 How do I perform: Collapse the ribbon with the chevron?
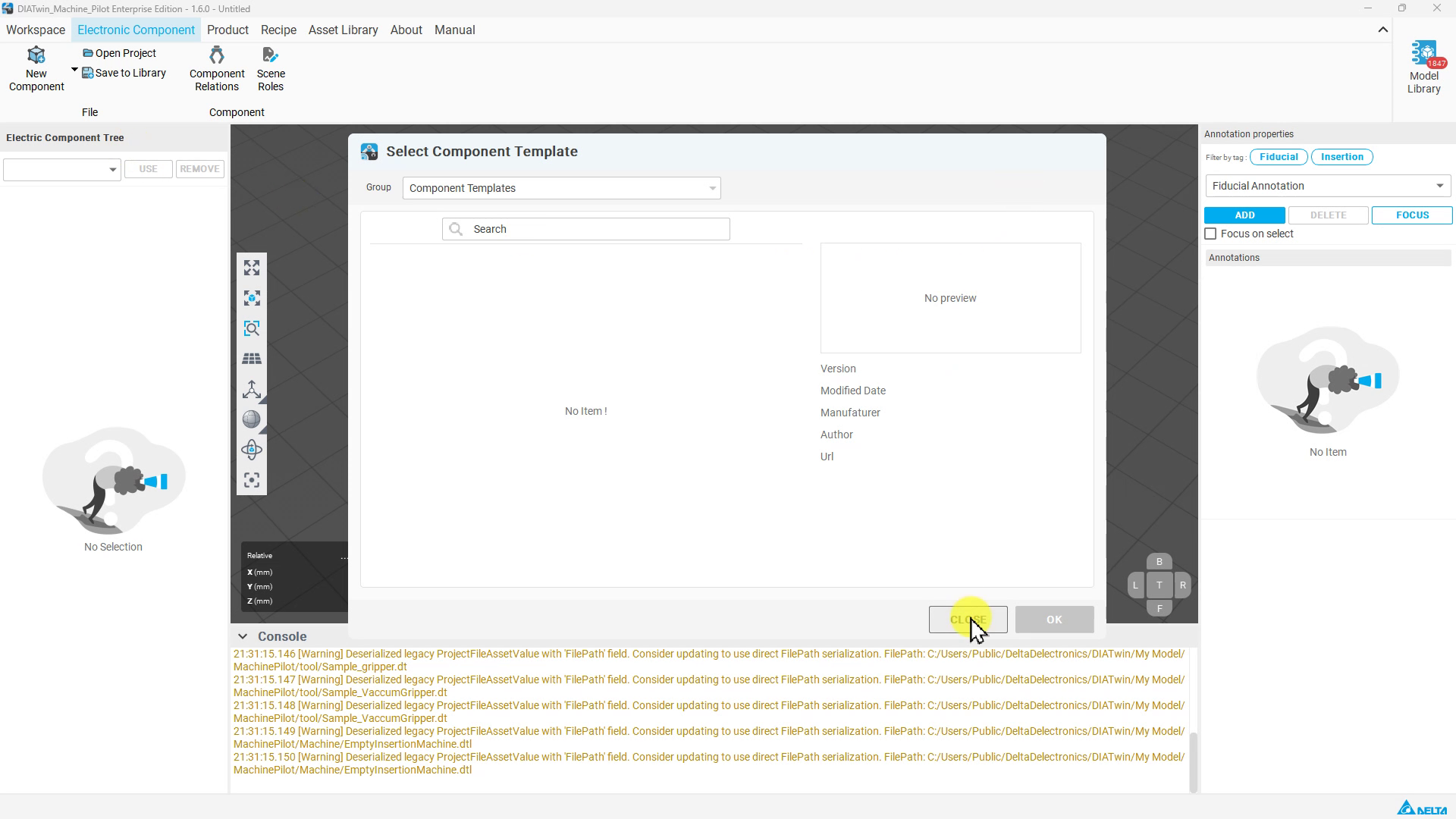tap(1382, 30)
